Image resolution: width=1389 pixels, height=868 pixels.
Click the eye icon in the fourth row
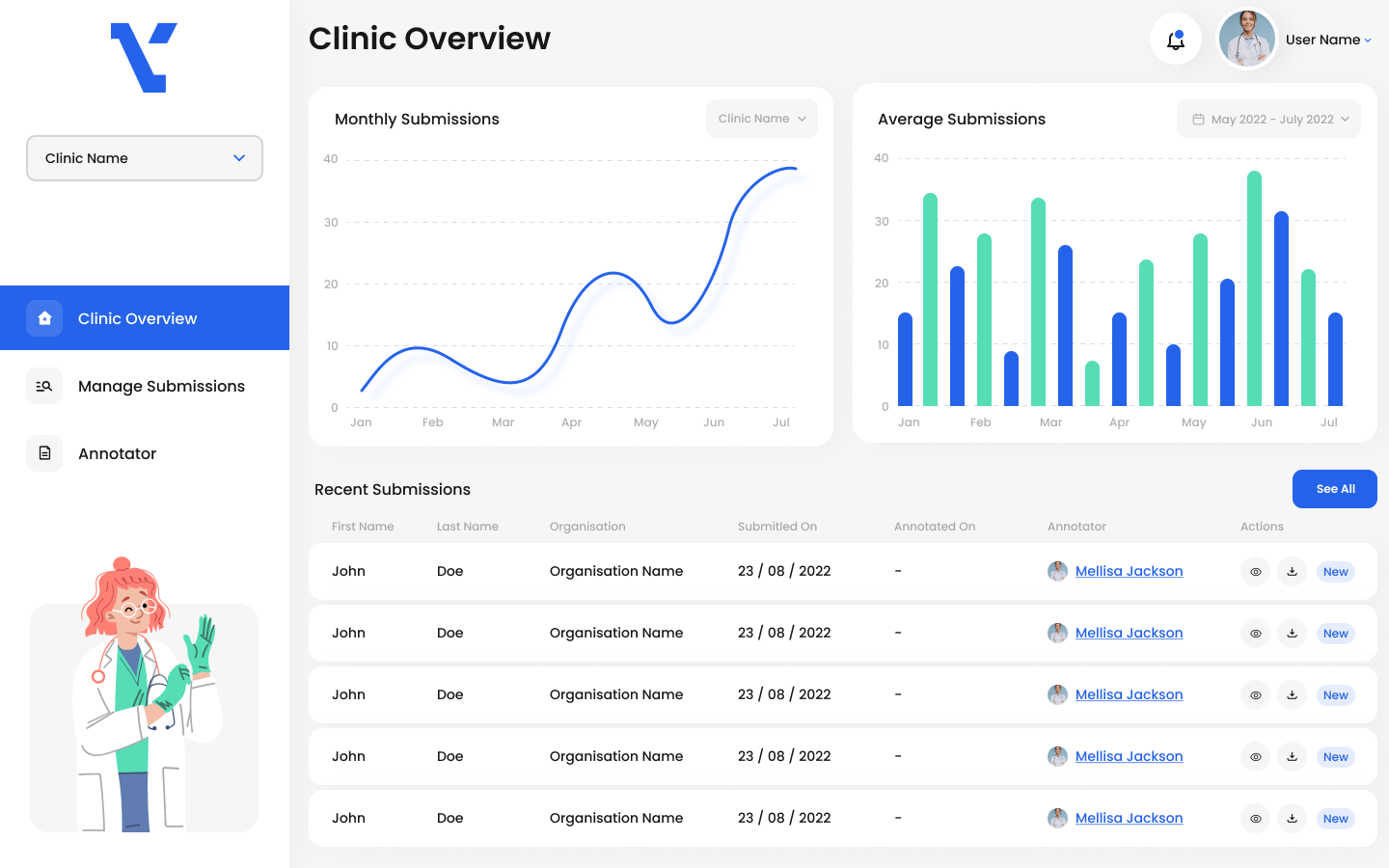coord(1255,757)
